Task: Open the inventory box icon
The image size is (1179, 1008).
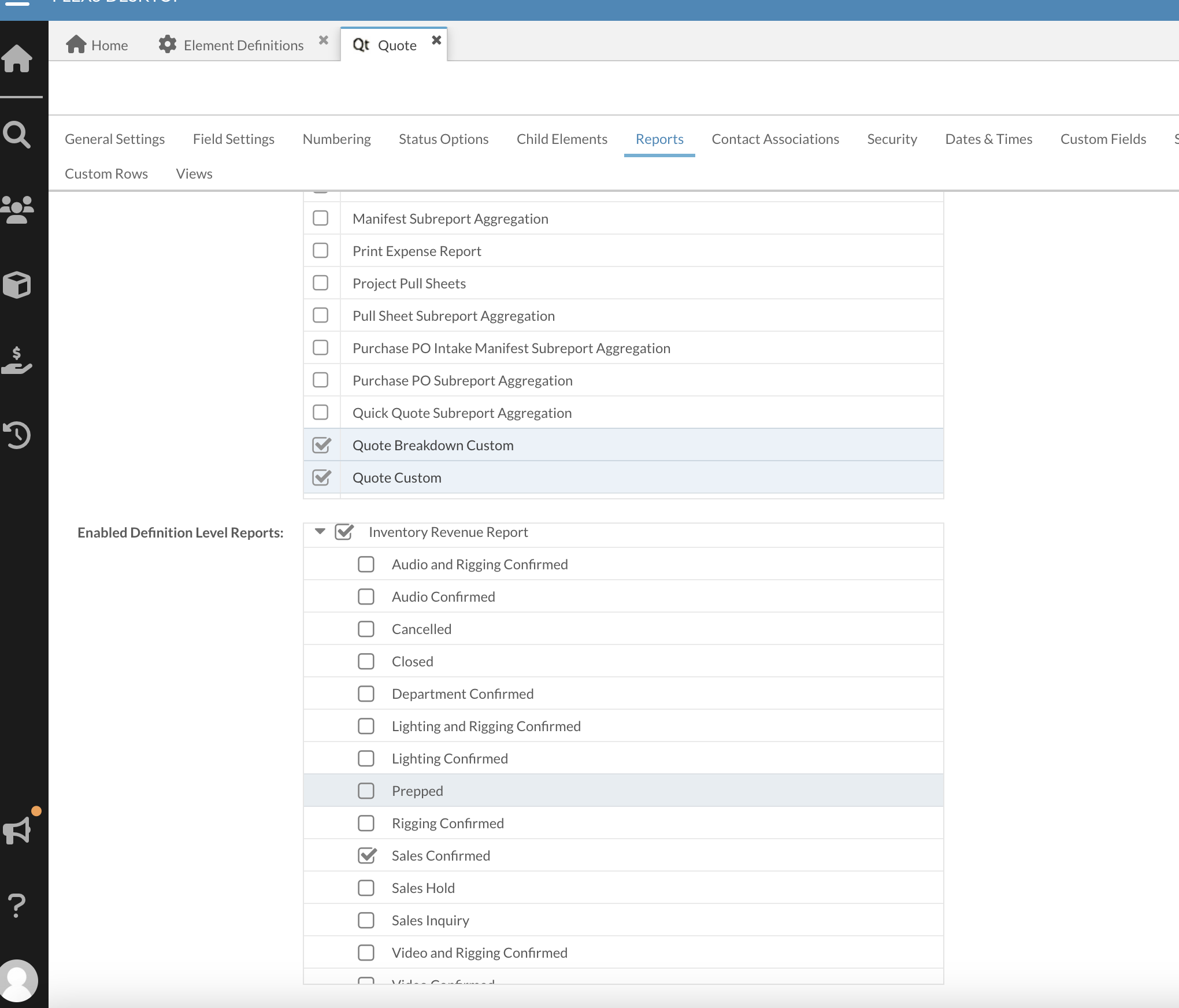Action: [17, 284]
